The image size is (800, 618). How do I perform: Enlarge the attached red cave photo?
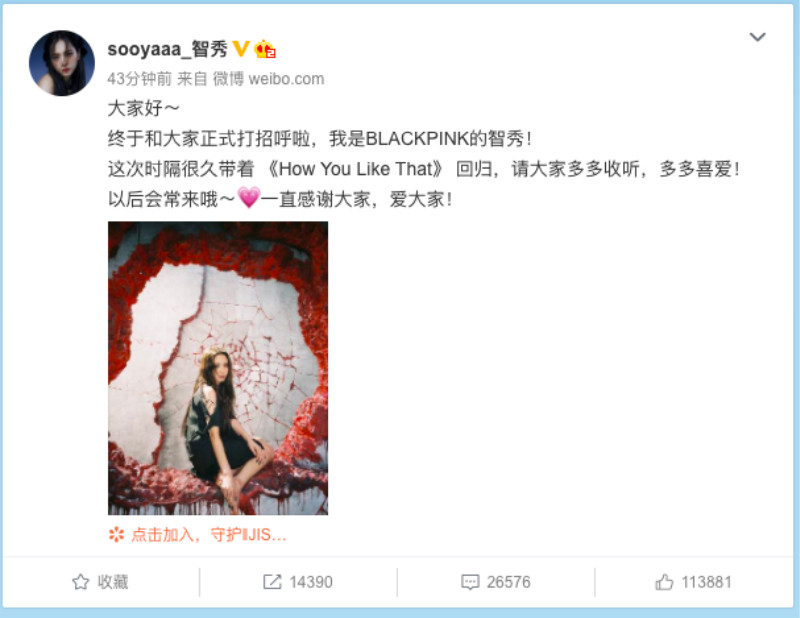[x=218, y=368]
